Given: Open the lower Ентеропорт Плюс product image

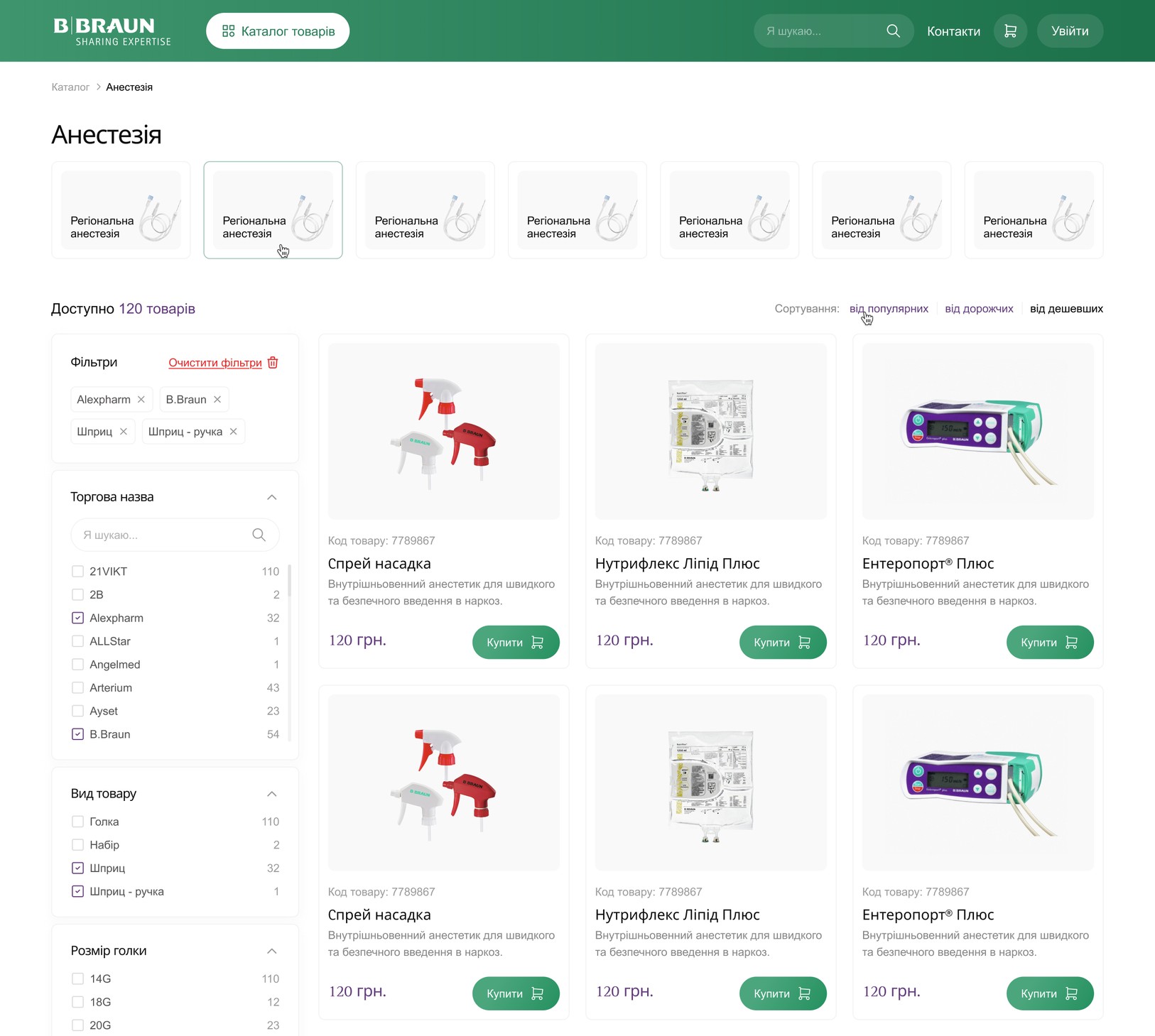Looking at the screenshot, I should point(978,783).
